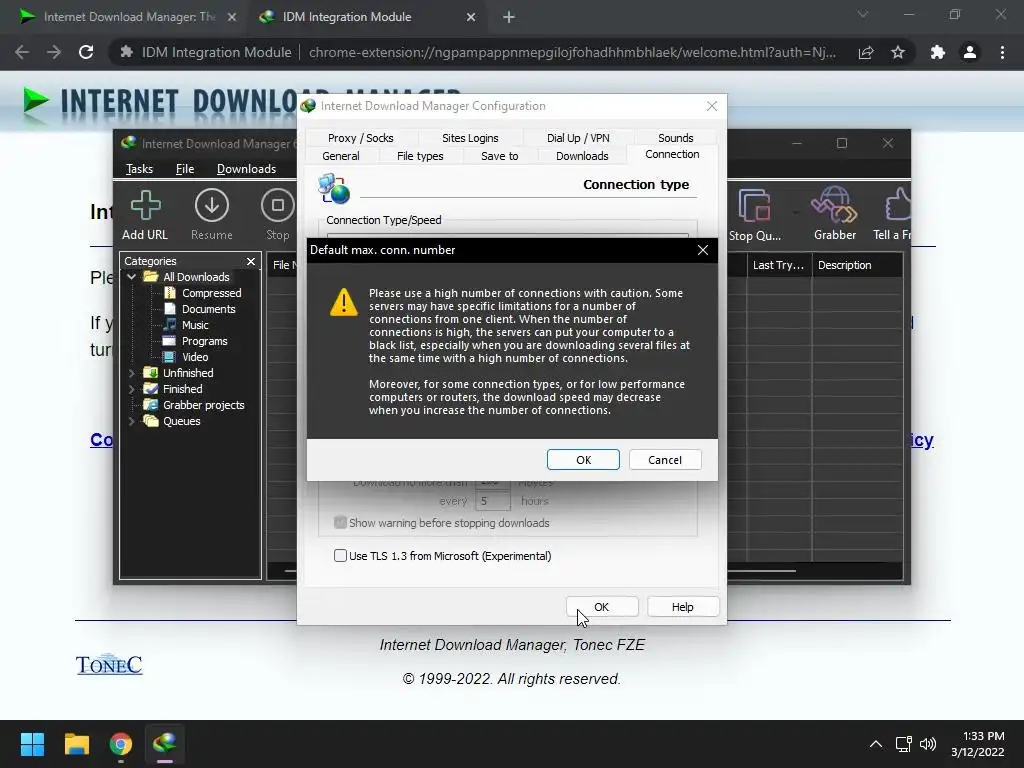Open the Downloads menu in IDM
Screen dimensions: 1024x768
246,169
